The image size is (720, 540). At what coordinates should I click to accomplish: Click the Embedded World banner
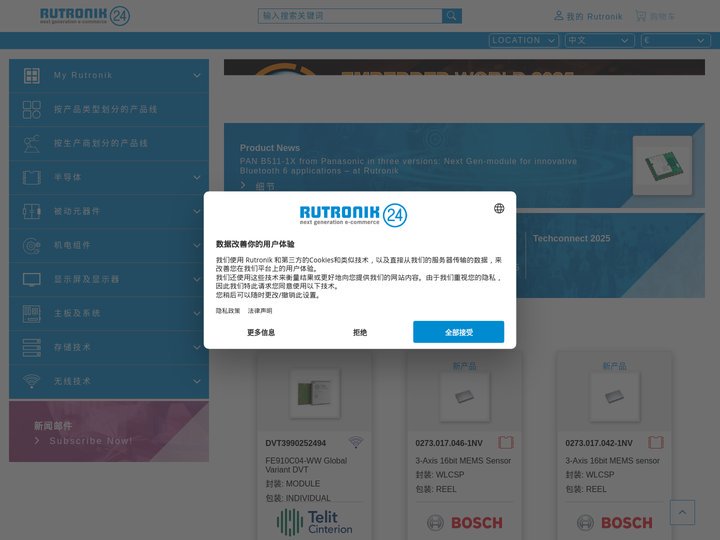coord(464,67)
